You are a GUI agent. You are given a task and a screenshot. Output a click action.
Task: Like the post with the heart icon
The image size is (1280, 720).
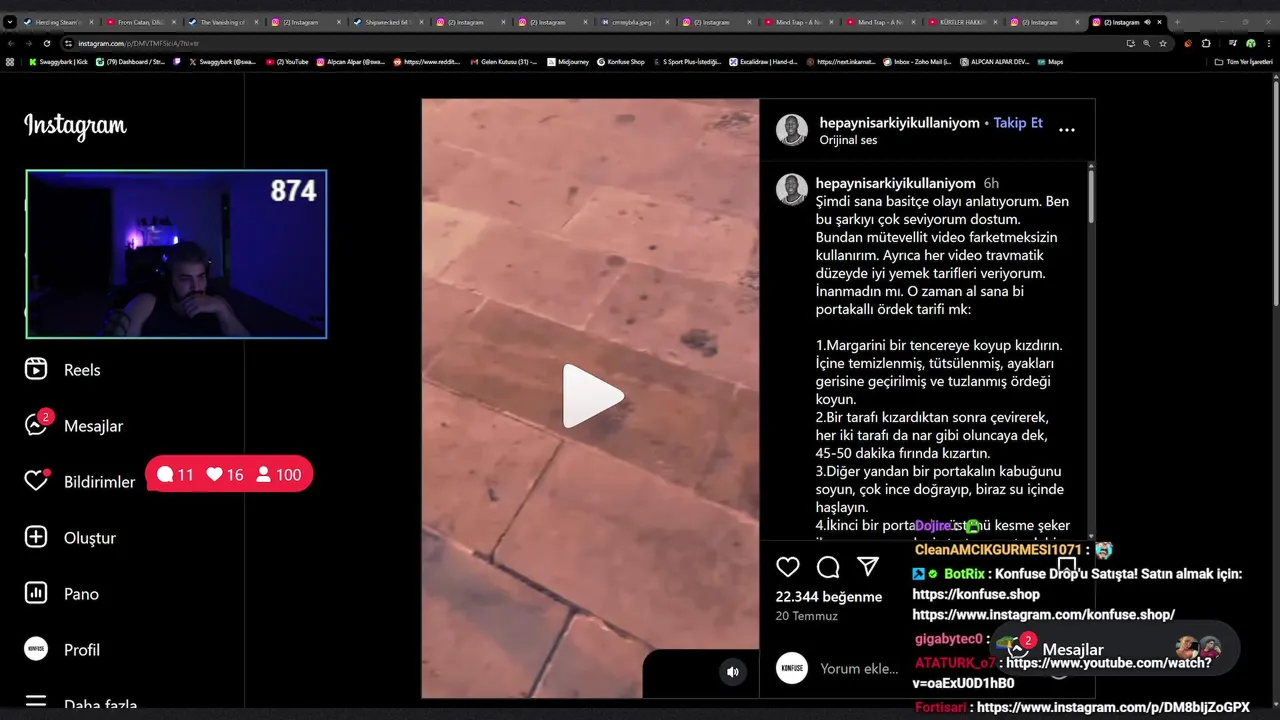coord(788,567)
